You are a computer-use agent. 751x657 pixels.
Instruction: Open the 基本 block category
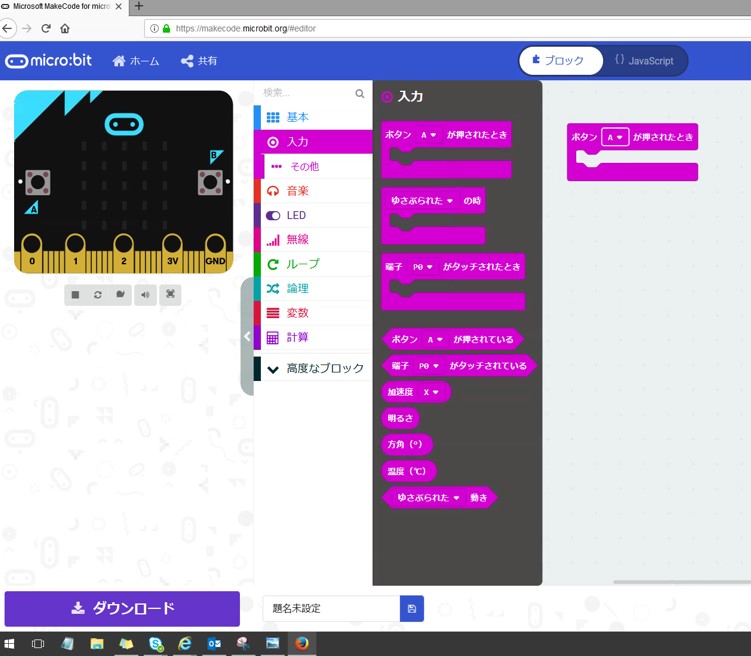tap(313, 117)
